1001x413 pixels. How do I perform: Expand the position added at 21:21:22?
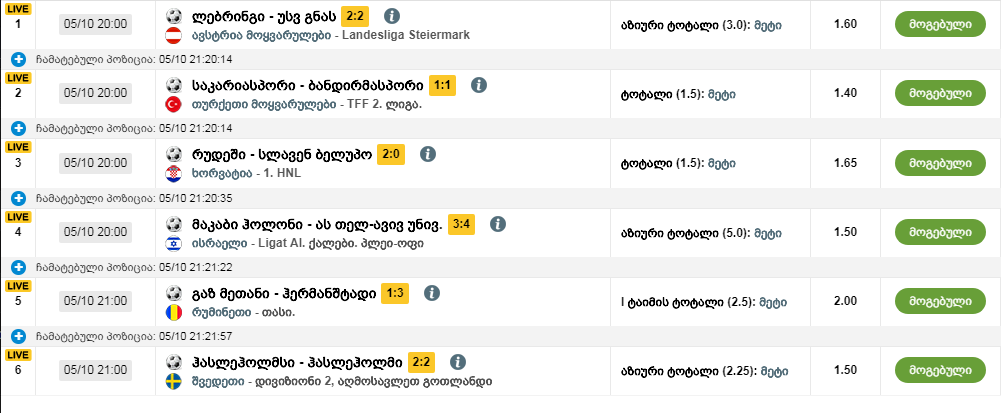(x=19, y=267)
